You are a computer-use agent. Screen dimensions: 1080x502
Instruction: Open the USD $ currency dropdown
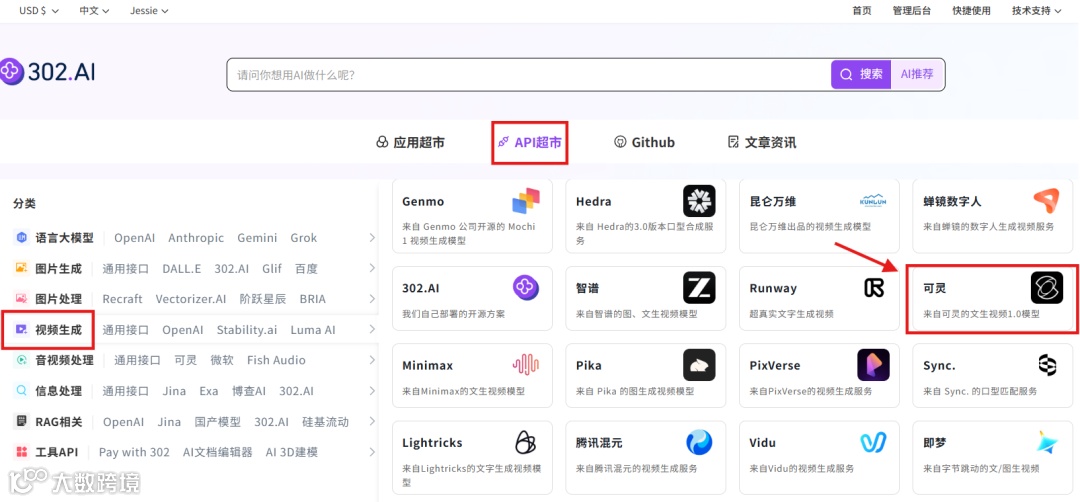[x=39, y=10]
